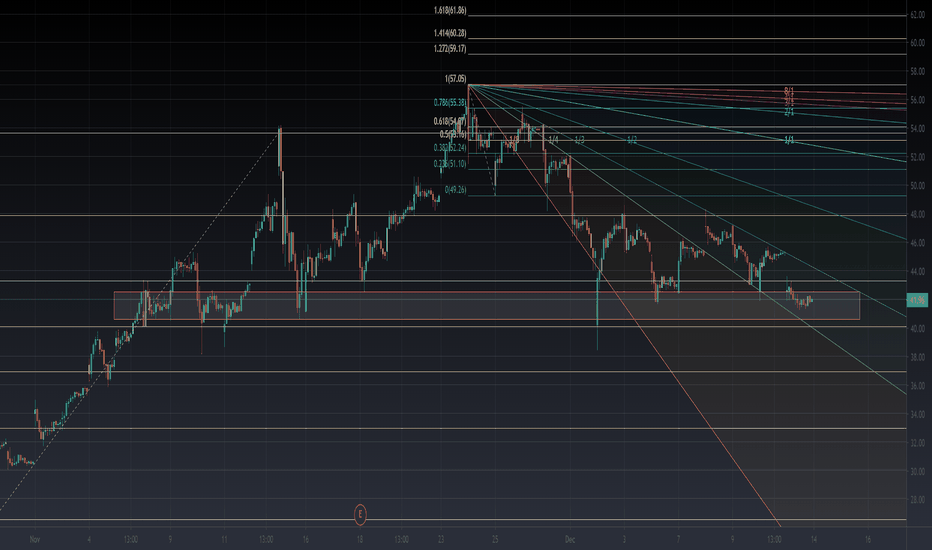932x550 pixels.
Task: Select the red support zone rectangle
Action: [x=486, y=306]
